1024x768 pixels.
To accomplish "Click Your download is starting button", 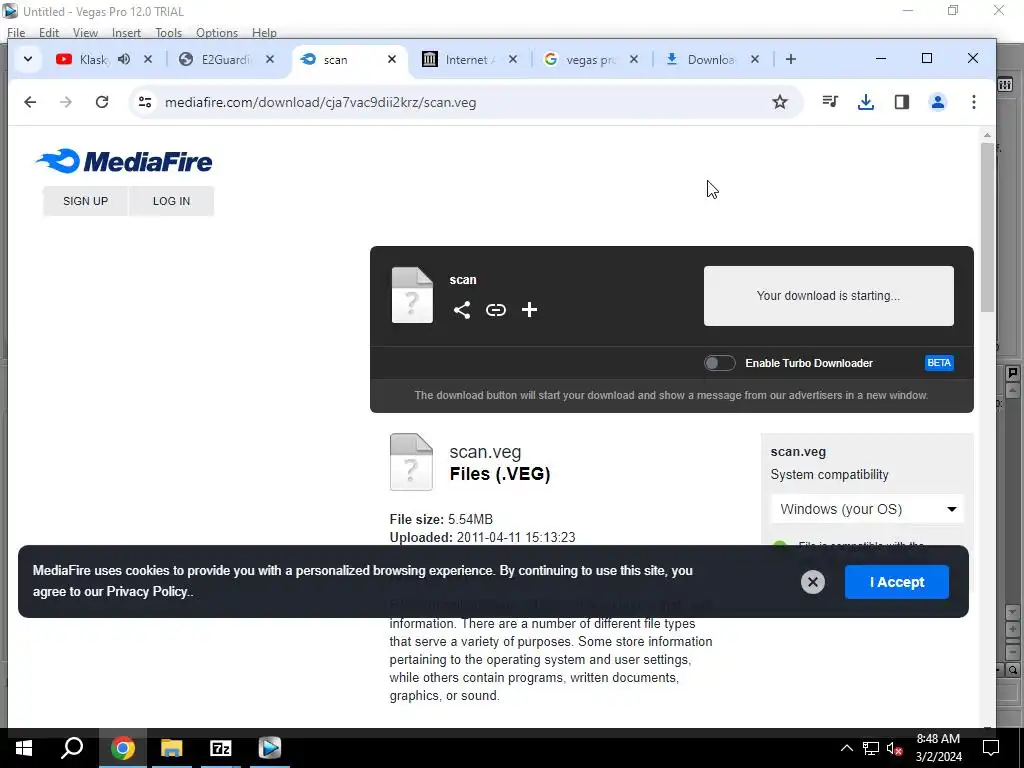I will coord(828,296).
